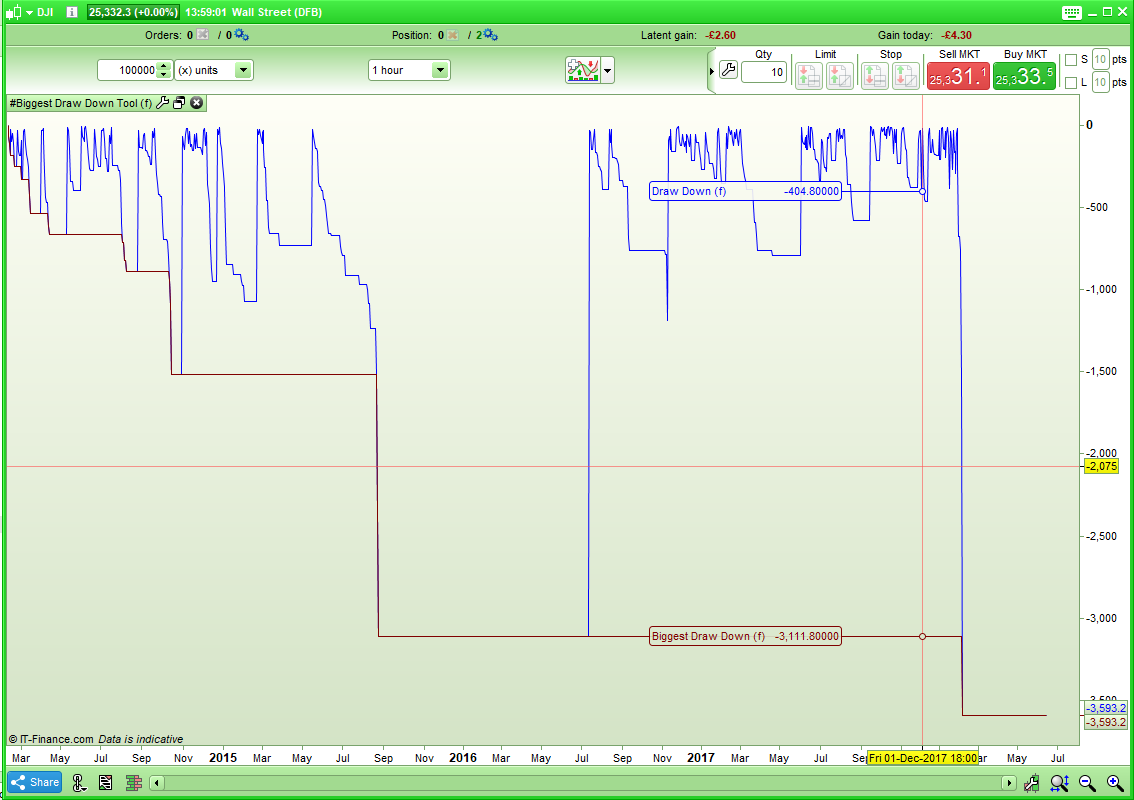1134x800 pixels.
Task: Detach the Biggest Draw Down Tool panel
Action: pos(179,103)
